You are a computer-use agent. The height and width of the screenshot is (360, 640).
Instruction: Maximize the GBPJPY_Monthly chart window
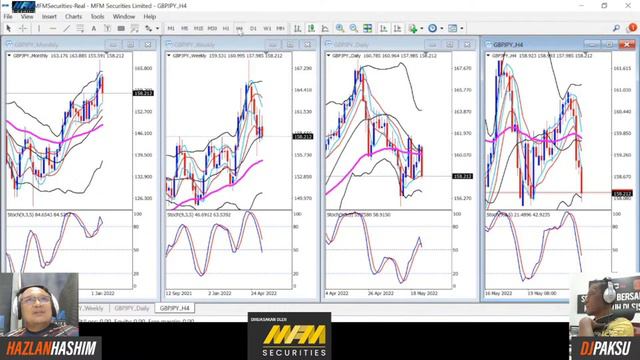(131, 44)
